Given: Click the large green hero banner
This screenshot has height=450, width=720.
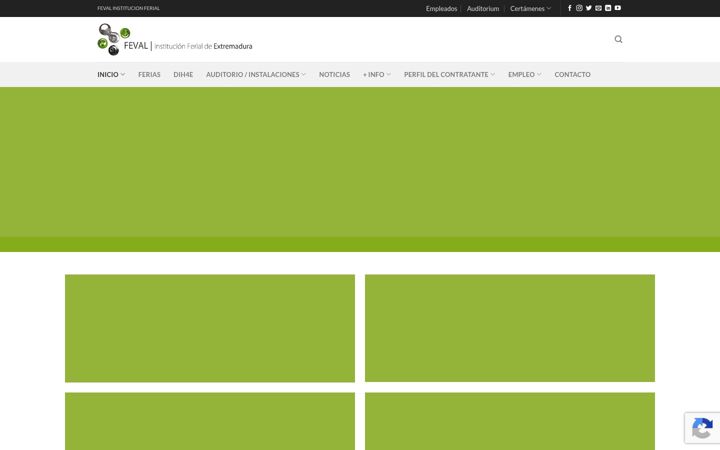Looking at the screenshot, I should tap(360, 169).
